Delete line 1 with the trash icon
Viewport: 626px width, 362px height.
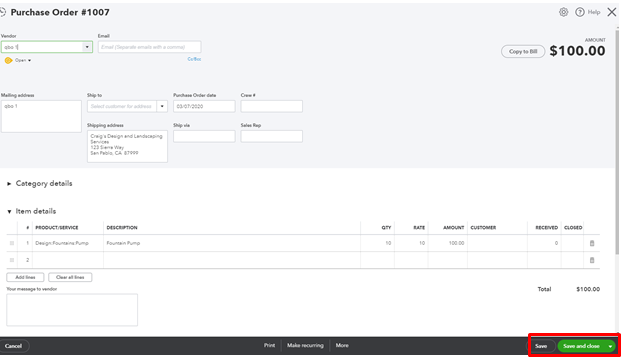[592, 243]
